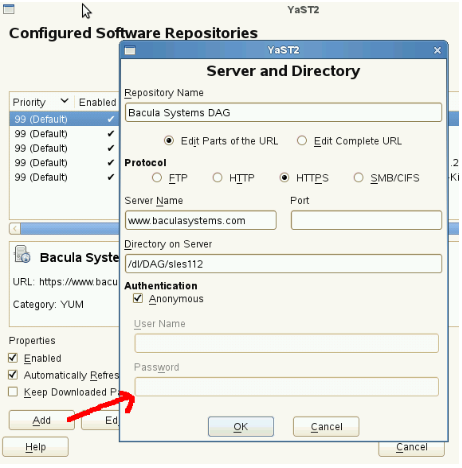
Task: Click Cancel in the main repositories window
Action: coord(412,449)
